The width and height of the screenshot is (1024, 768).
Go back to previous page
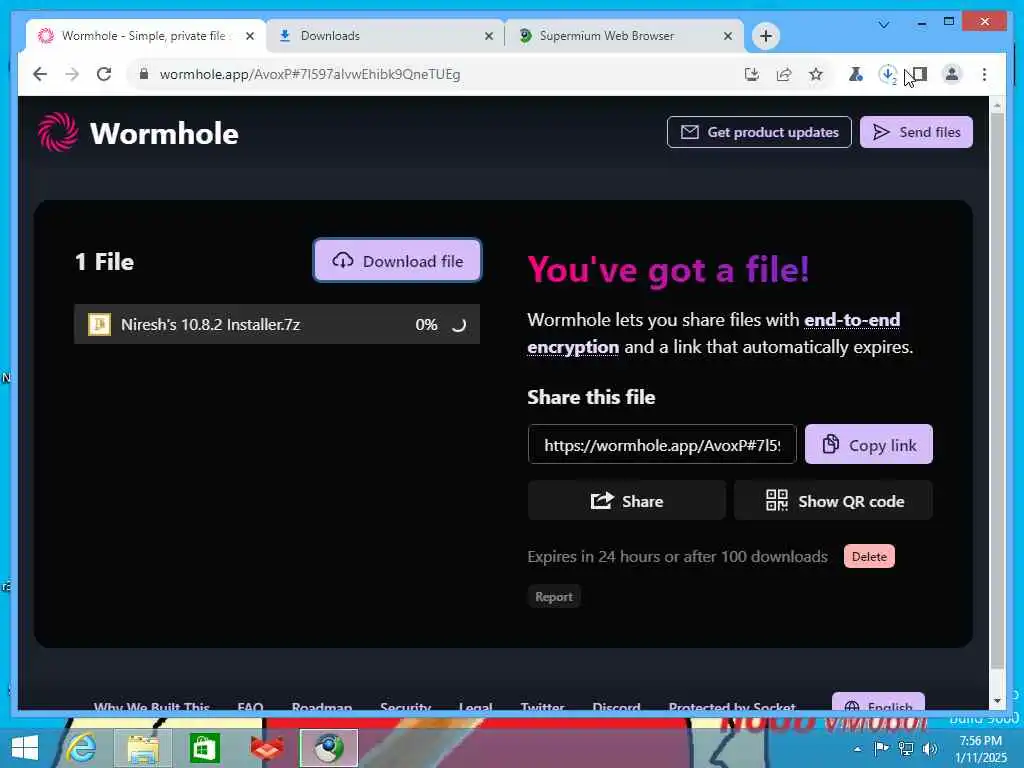click(40, 74)
